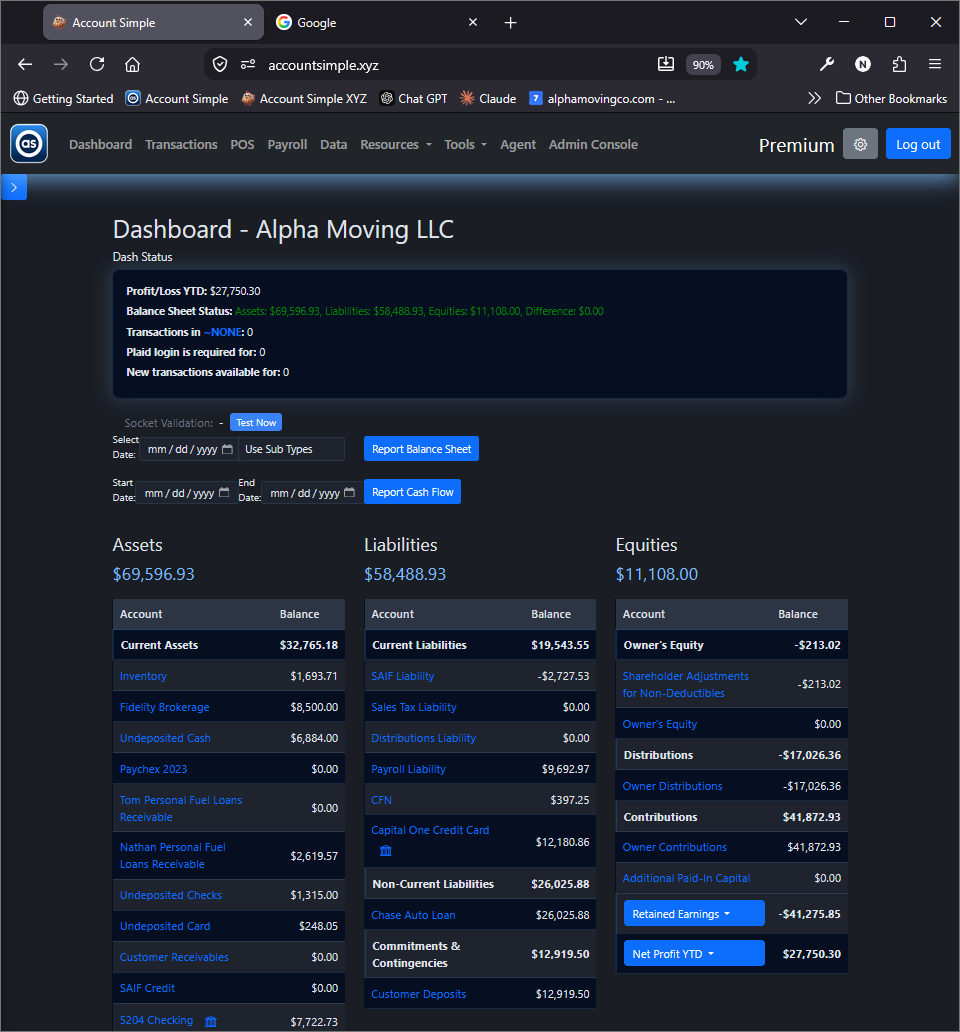Expand the Tools menu

point(465,145)
